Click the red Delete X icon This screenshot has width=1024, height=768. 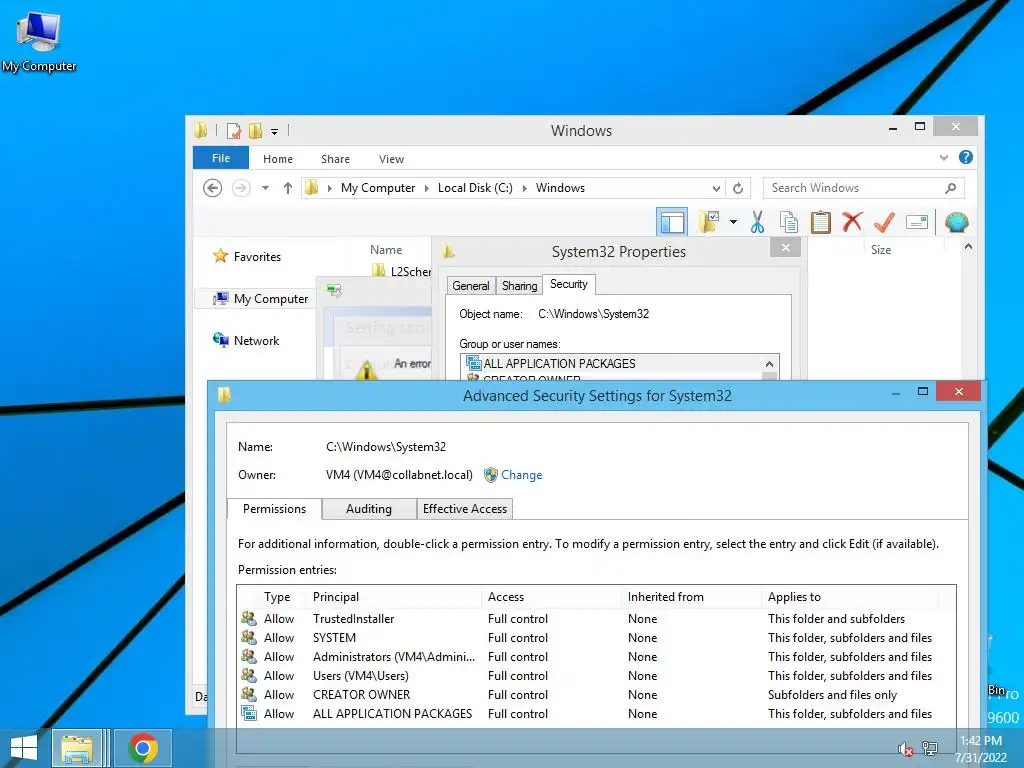(852, 222)
